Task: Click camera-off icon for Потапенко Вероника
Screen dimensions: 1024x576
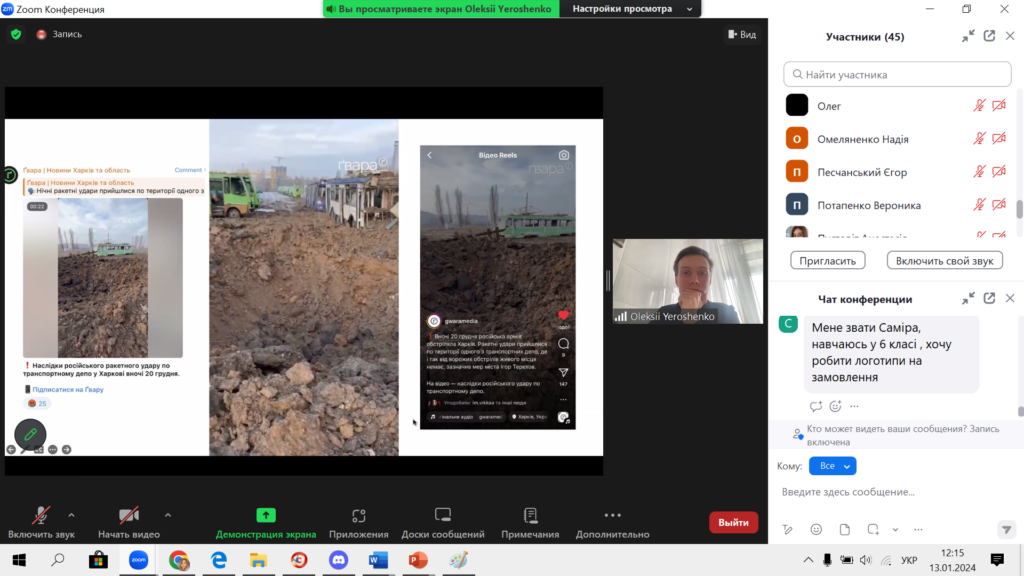Action: 999,204
